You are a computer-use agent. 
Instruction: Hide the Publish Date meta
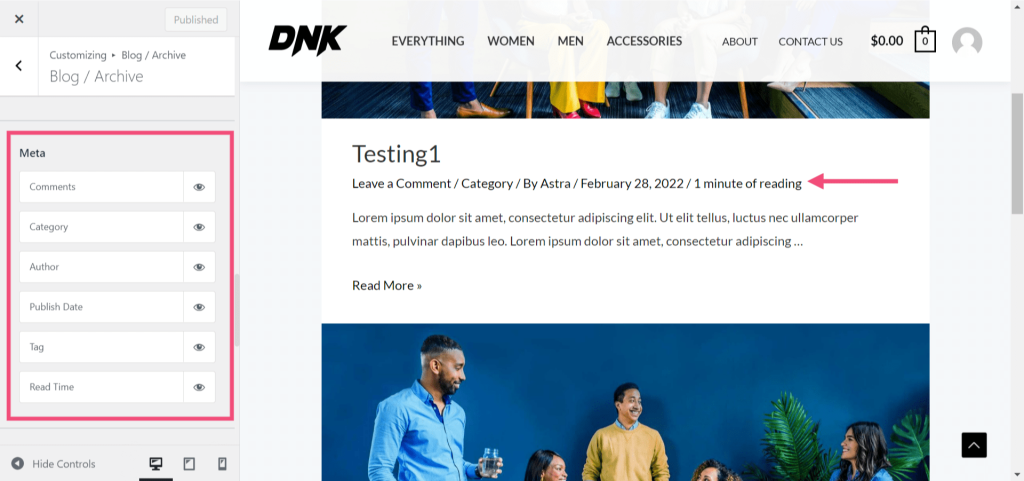pyautogui.click(x=199, y=307)
